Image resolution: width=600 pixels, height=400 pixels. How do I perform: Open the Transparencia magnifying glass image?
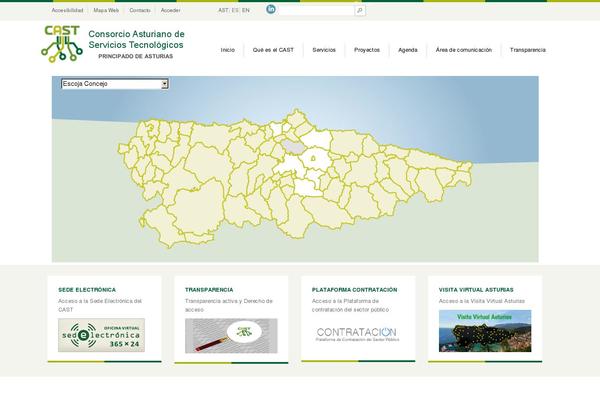[x=231, y=336]
